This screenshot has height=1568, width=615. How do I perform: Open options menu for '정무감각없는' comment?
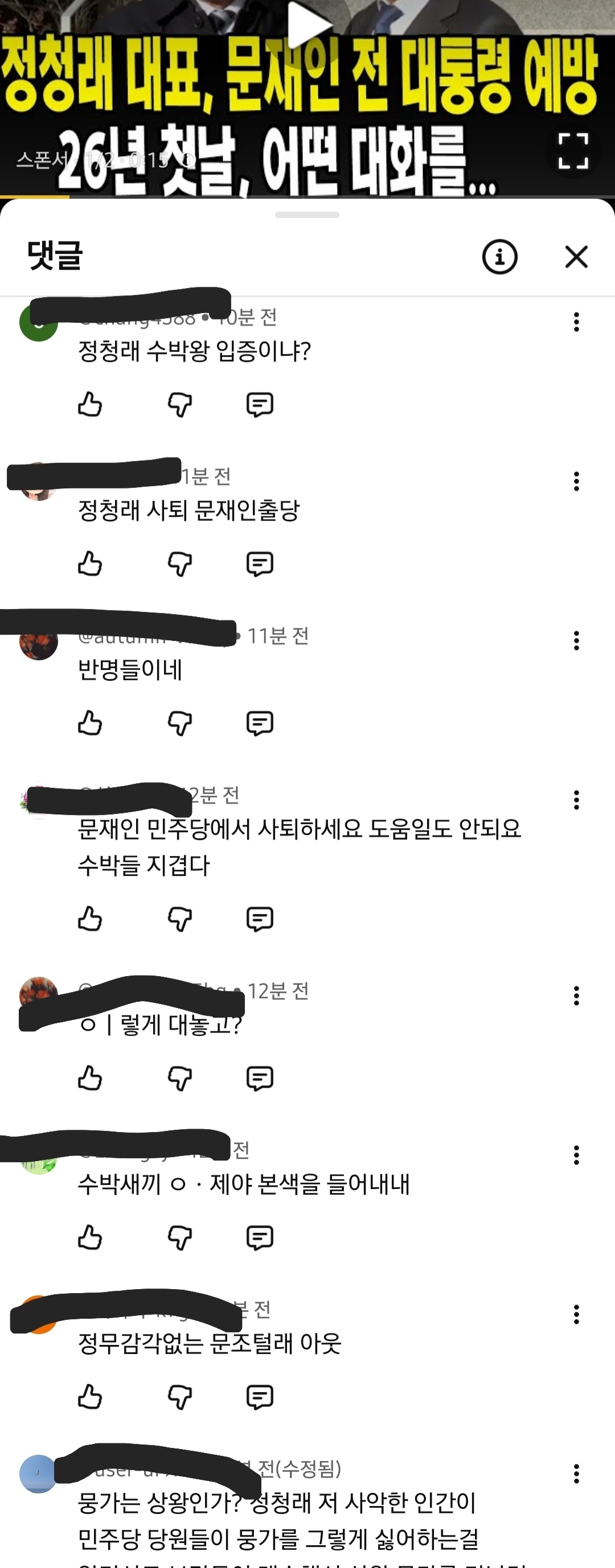point(576,1314)
